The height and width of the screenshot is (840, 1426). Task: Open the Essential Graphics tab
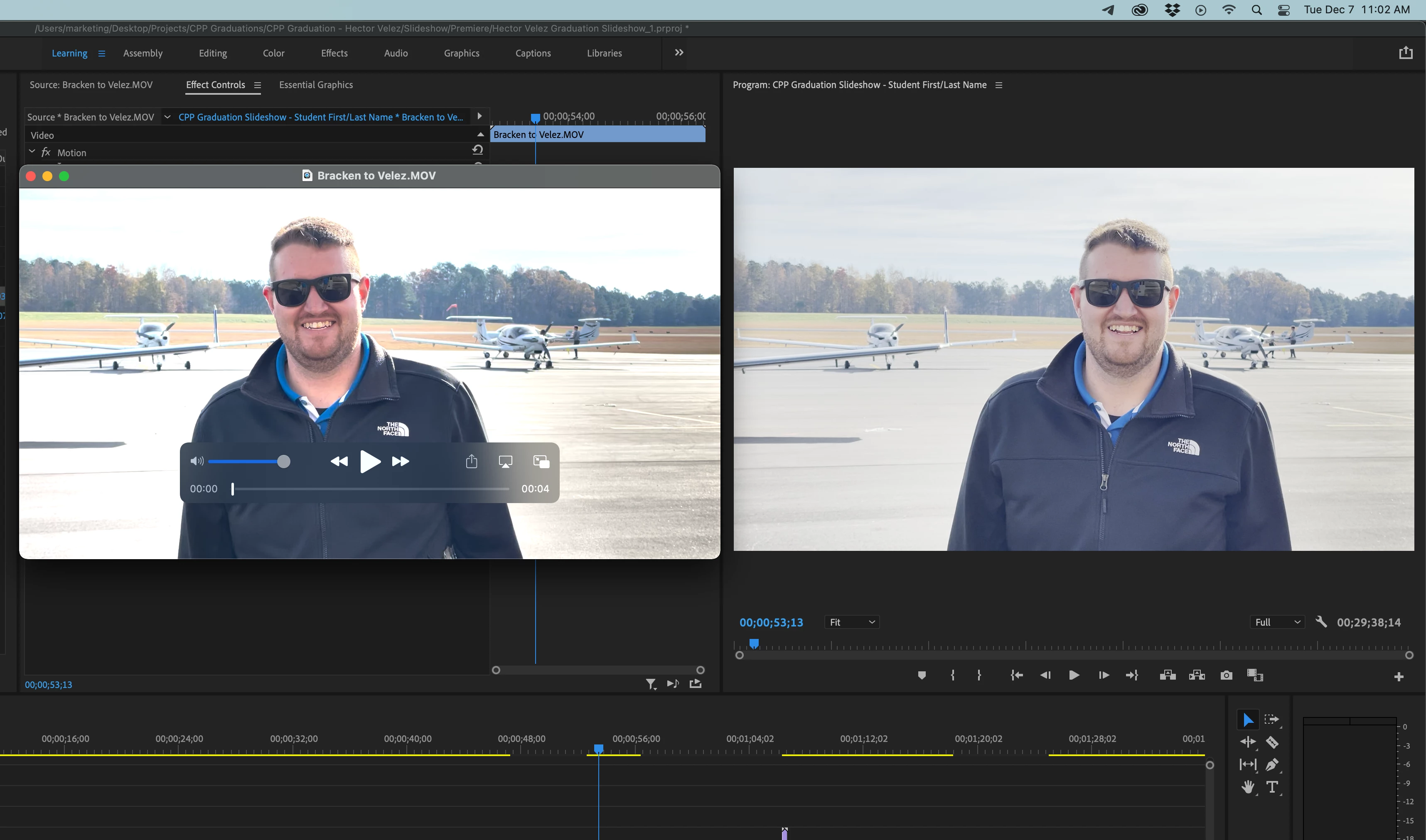pos(316,85)
